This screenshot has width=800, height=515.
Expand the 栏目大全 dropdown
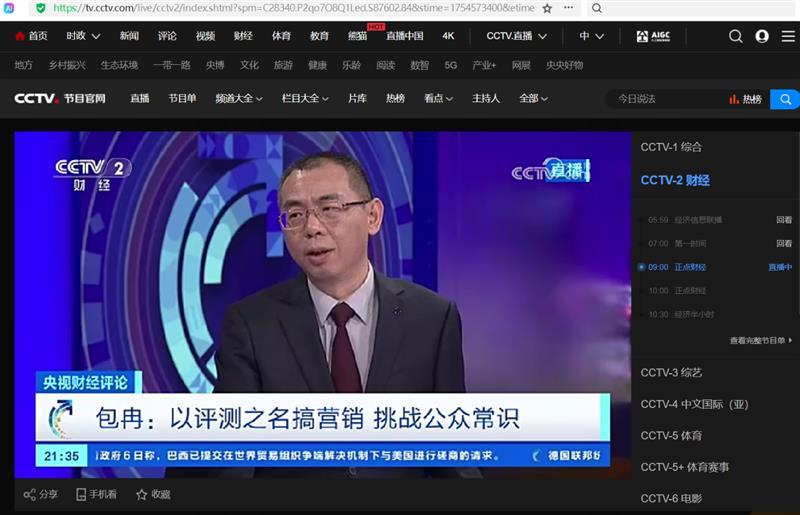305,99
